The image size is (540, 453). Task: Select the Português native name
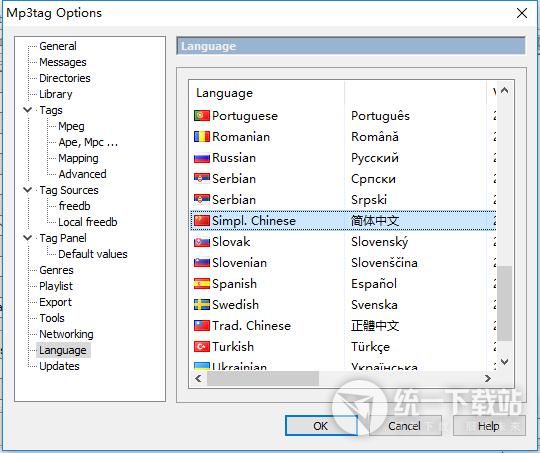tap(381, 116)
